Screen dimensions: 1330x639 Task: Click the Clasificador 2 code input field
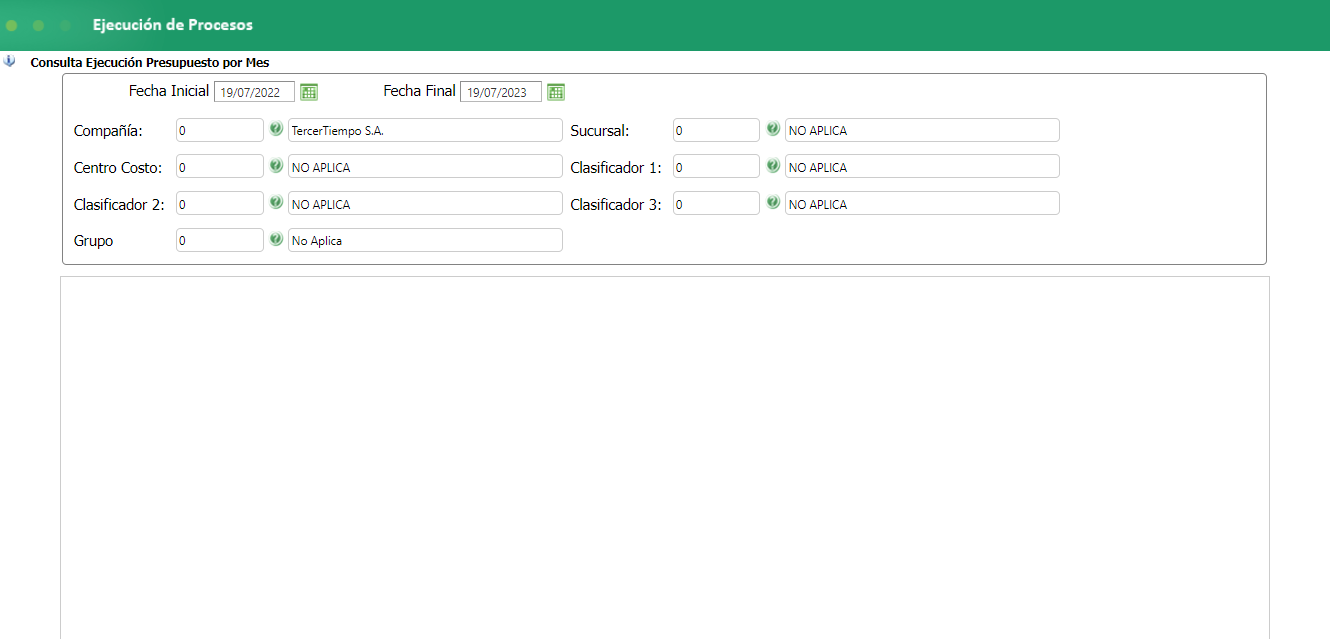click(x=220, y=203)
